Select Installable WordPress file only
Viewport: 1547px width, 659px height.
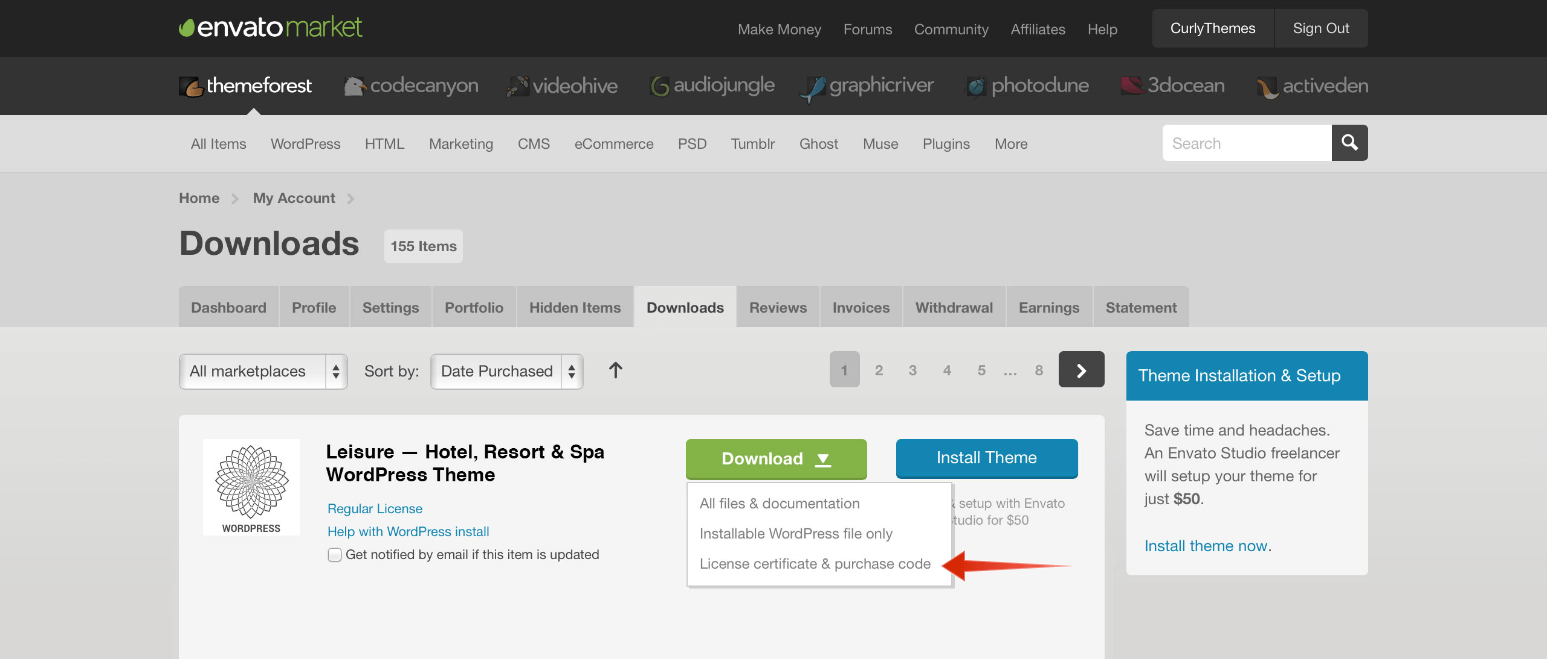click(796, 534)
